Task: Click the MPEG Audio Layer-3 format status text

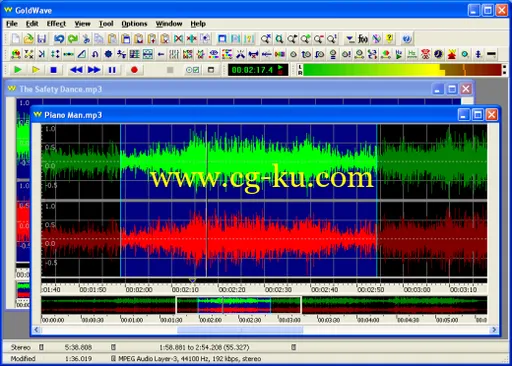Action: pyautogui.click(x=190, y=359)
